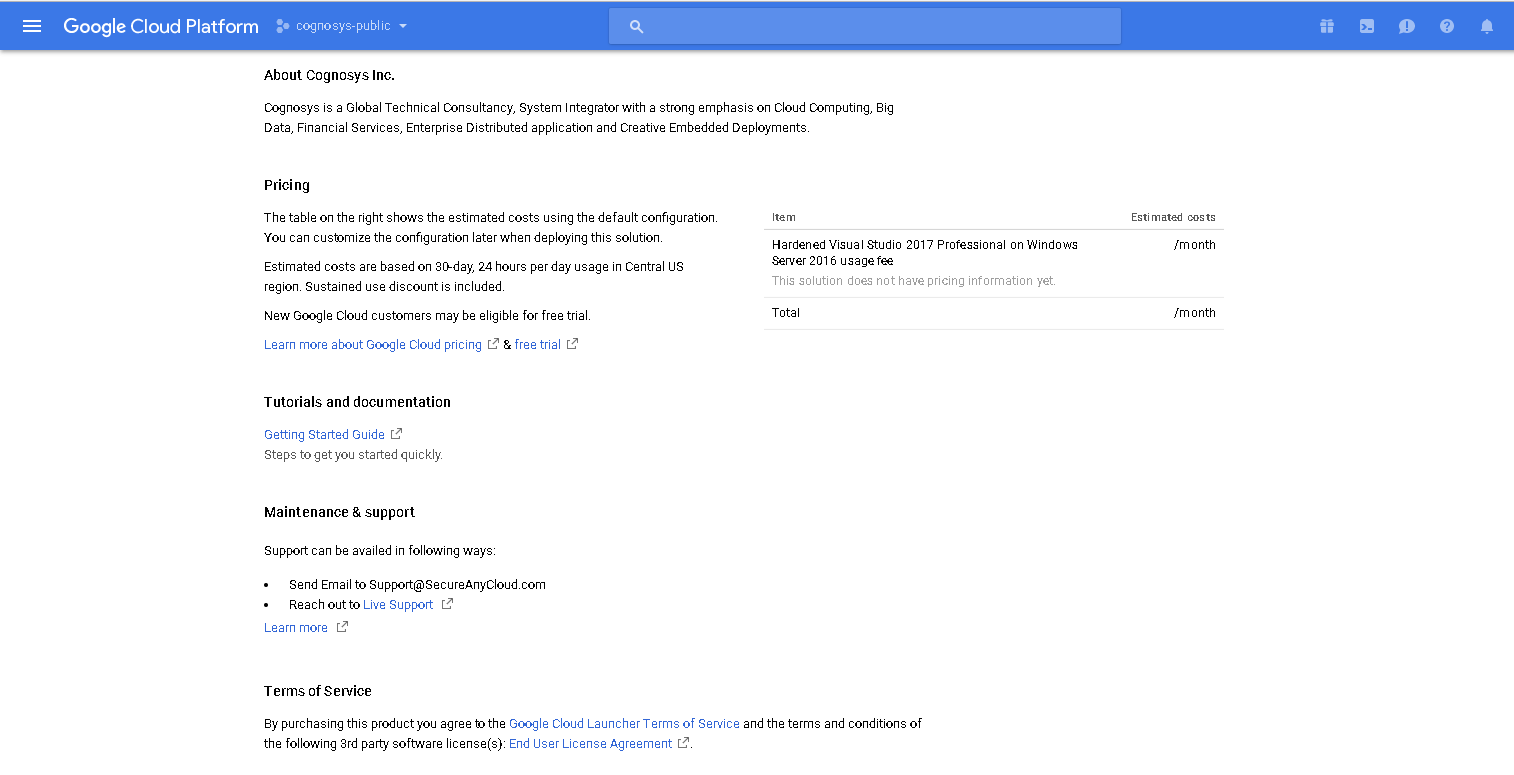The width and height of the screenshot is (1514, 775).
Task: Click the 'Maintenance & support' heading
Action: tap(339, 512)
